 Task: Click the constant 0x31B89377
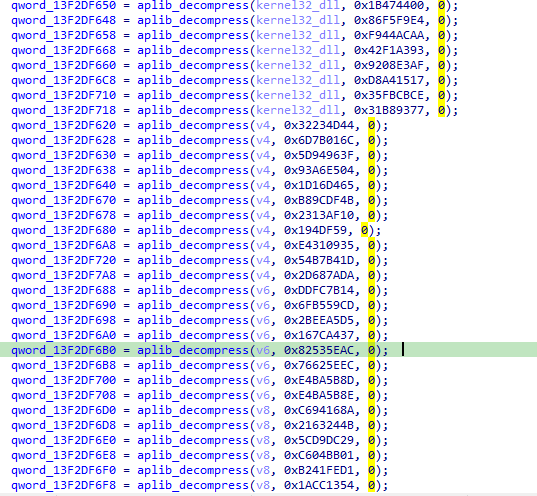point(389,111)
